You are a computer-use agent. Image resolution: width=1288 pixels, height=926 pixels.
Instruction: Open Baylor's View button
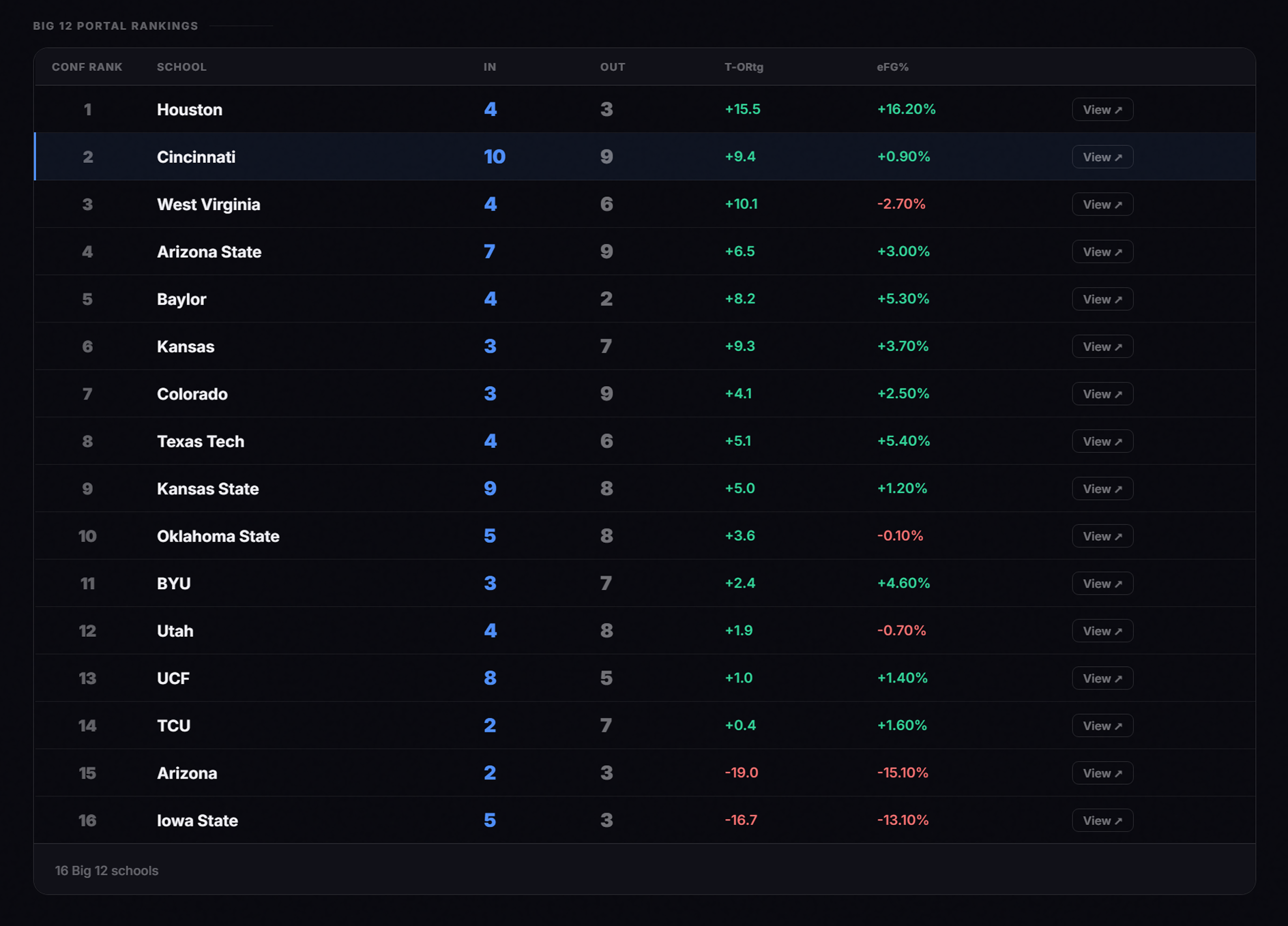pos(1102,299)
